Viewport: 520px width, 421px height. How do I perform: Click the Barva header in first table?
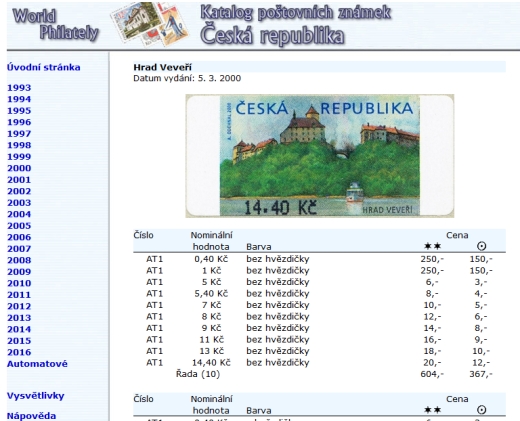[259, 247]
